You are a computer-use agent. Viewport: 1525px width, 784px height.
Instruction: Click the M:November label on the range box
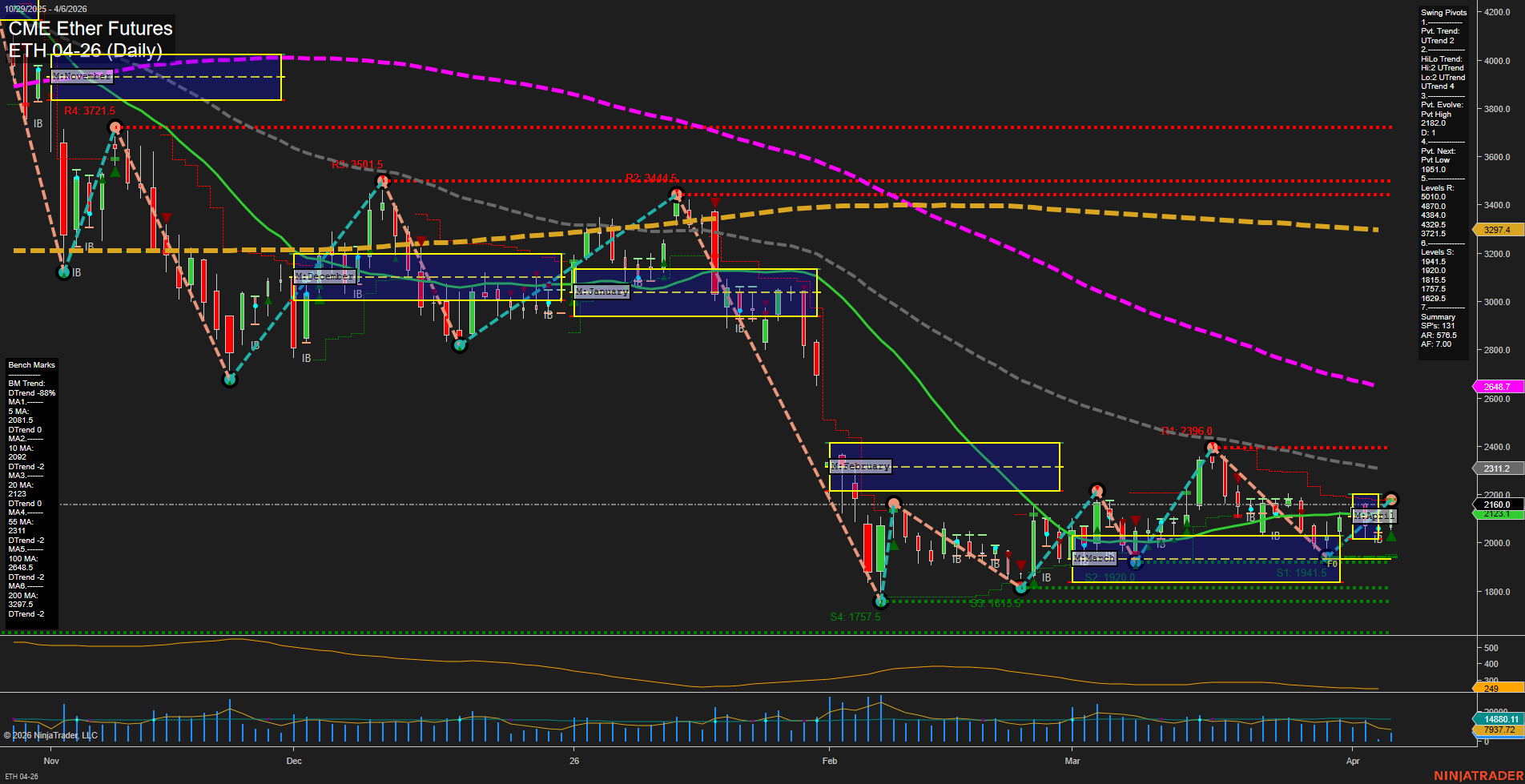click(x=82, y=76)
